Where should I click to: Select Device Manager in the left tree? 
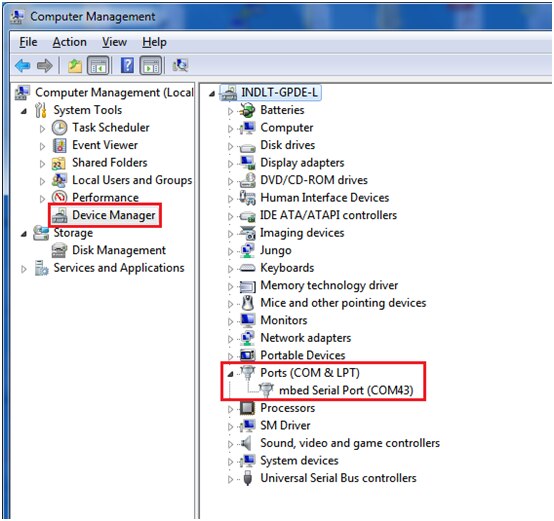(x=113, y=215)
